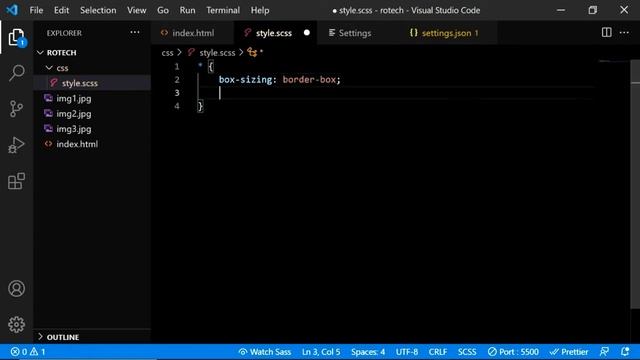Open the File menu
Viewport: 640px width, 360px height.
point(36,10)
